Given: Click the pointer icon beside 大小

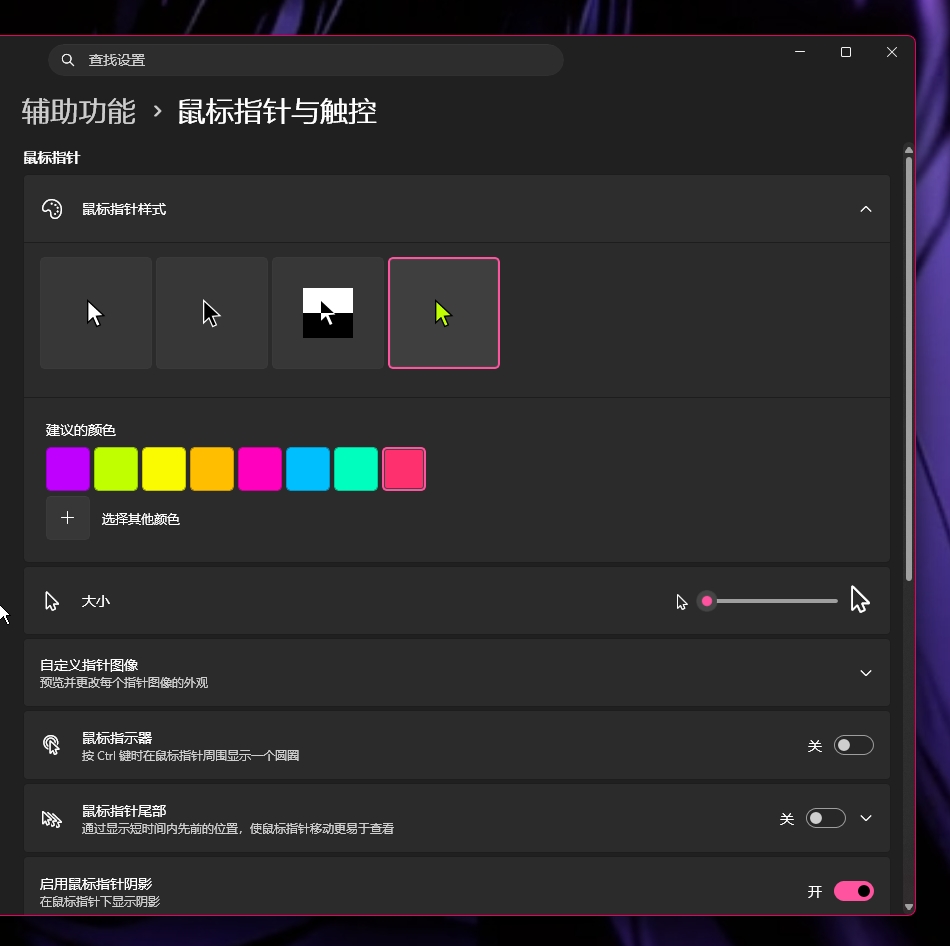Looking at the screenshot, I should coord(52,601).
